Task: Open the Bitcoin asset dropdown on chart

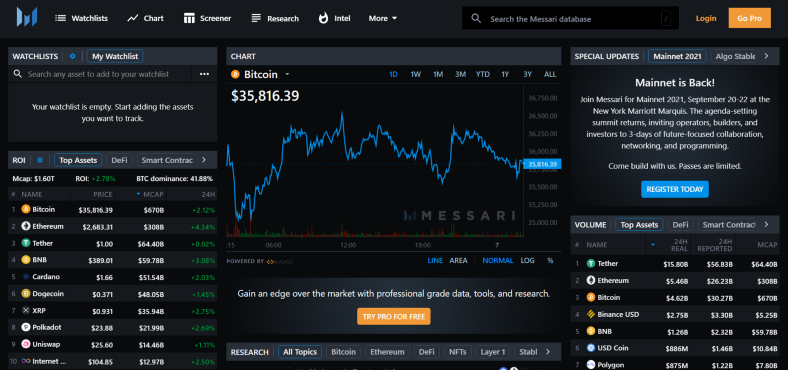Action: [287, 74]
